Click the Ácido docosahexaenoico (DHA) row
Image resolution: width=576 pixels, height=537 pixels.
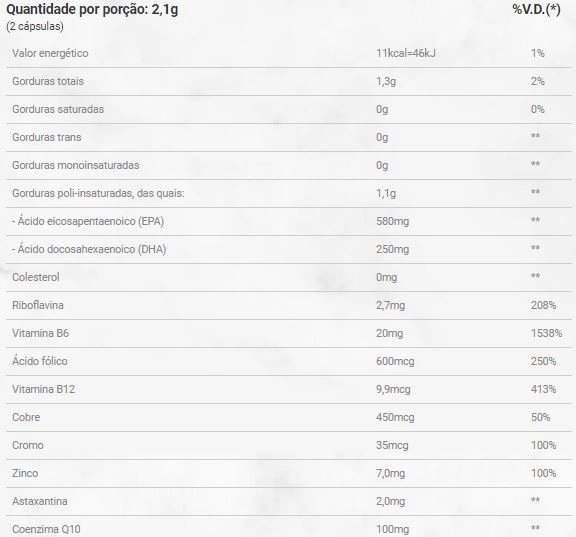tap(289, 249)
